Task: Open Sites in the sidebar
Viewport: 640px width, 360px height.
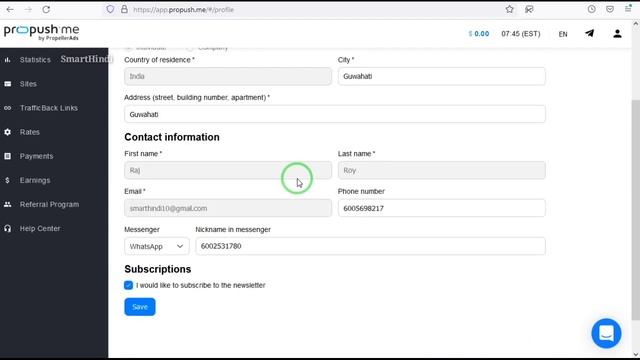Action: pos(28,84)
